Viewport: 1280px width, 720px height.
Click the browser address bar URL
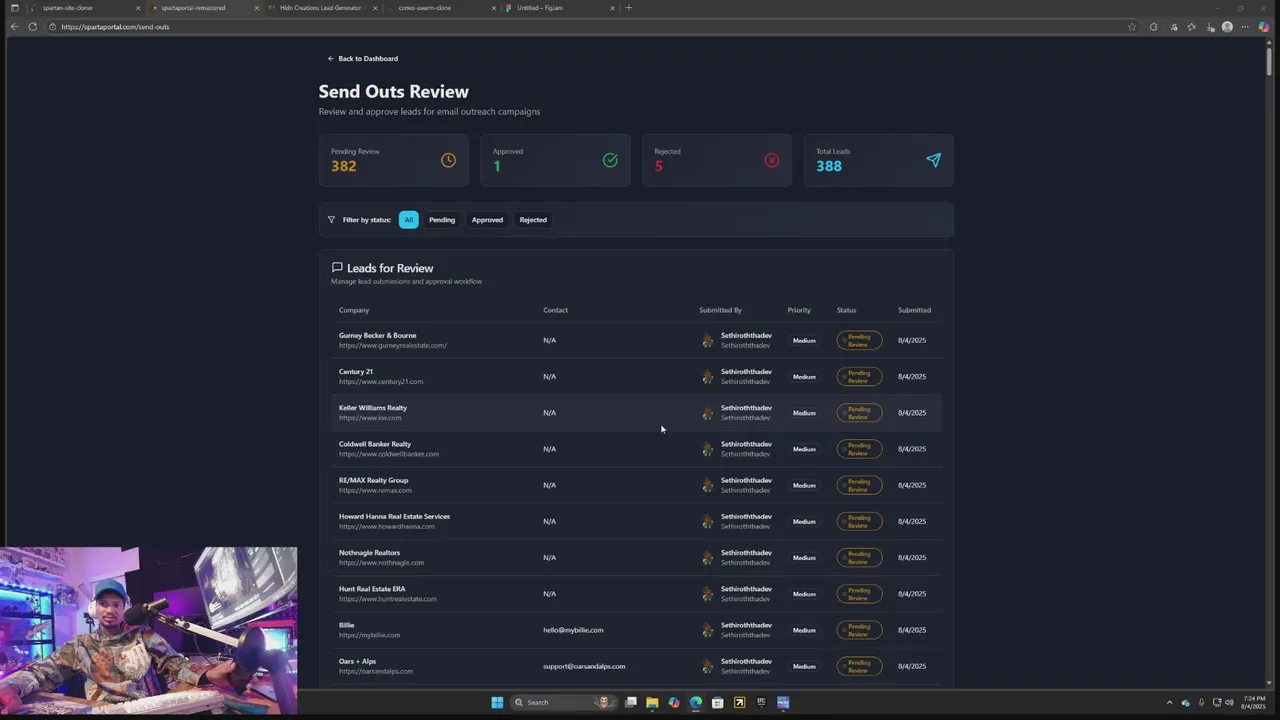click(x=115, y=27)
